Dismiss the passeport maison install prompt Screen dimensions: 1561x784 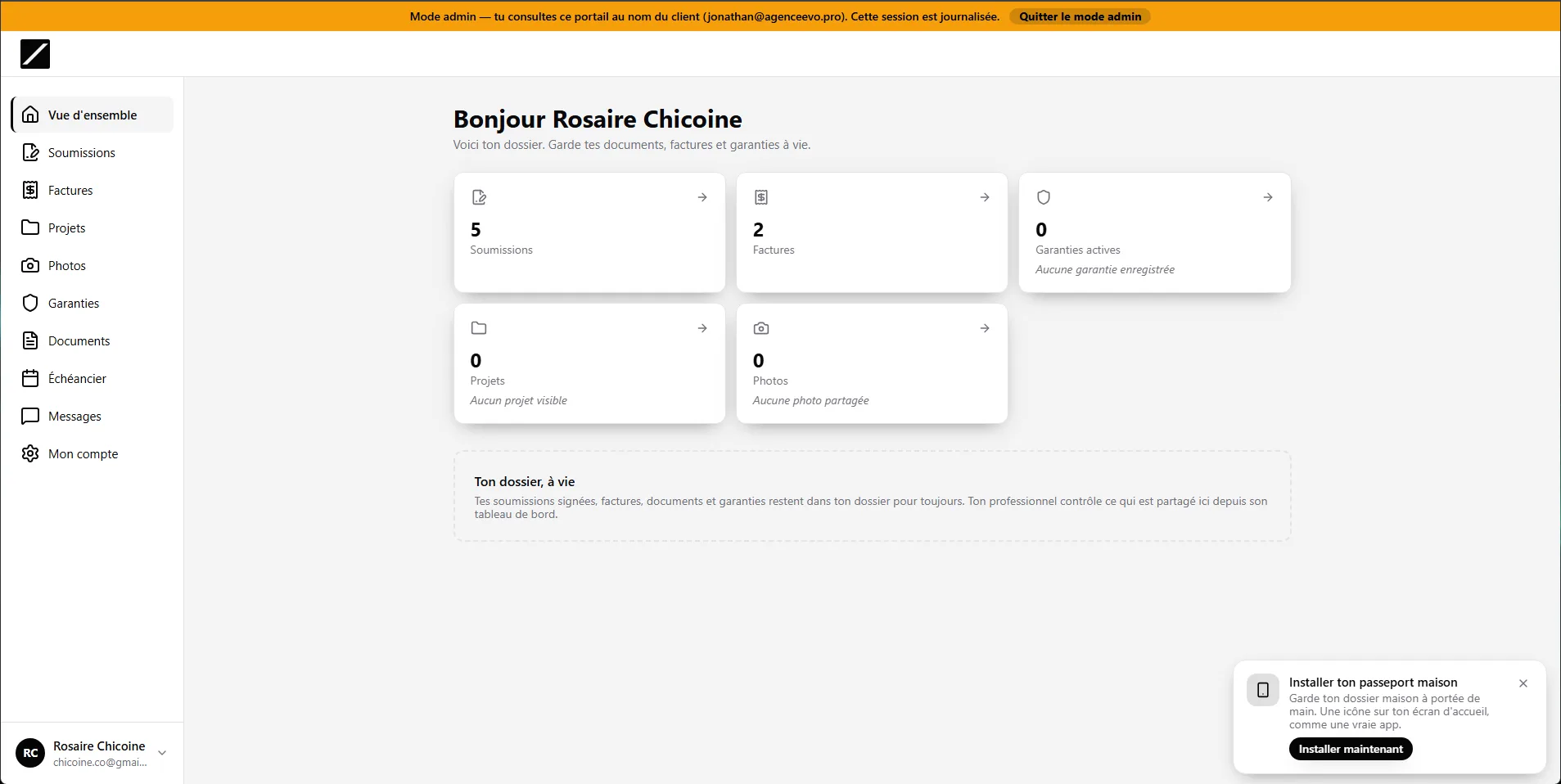[x=1523, y=683]
